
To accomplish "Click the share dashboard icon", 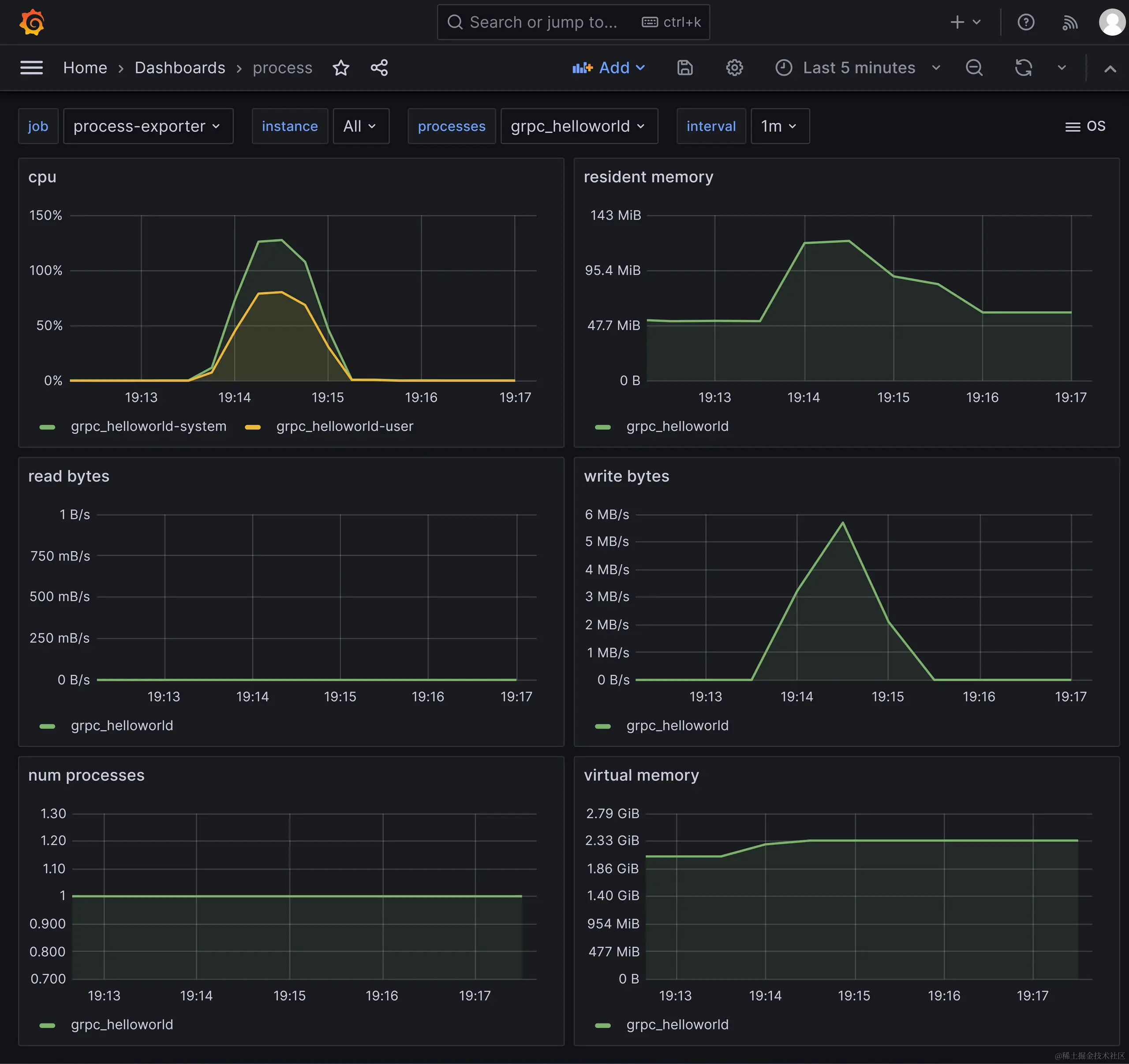I will 379,67.
